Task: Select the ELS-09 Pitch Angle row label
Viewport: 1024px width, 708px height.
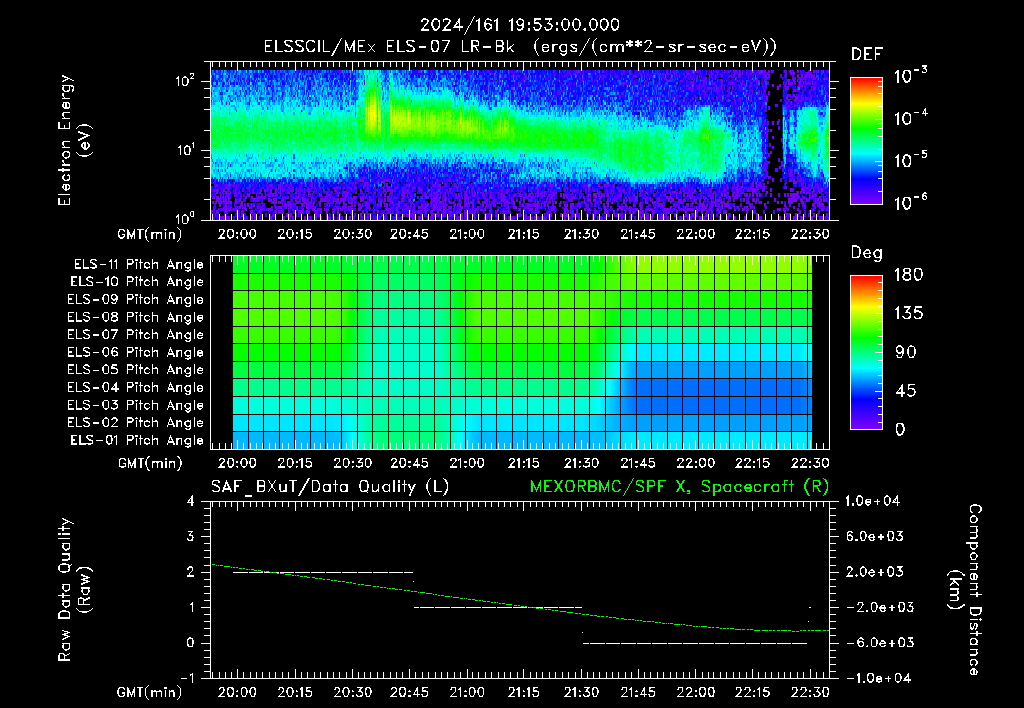Action: pyautogui.click(x=135, y=300)
